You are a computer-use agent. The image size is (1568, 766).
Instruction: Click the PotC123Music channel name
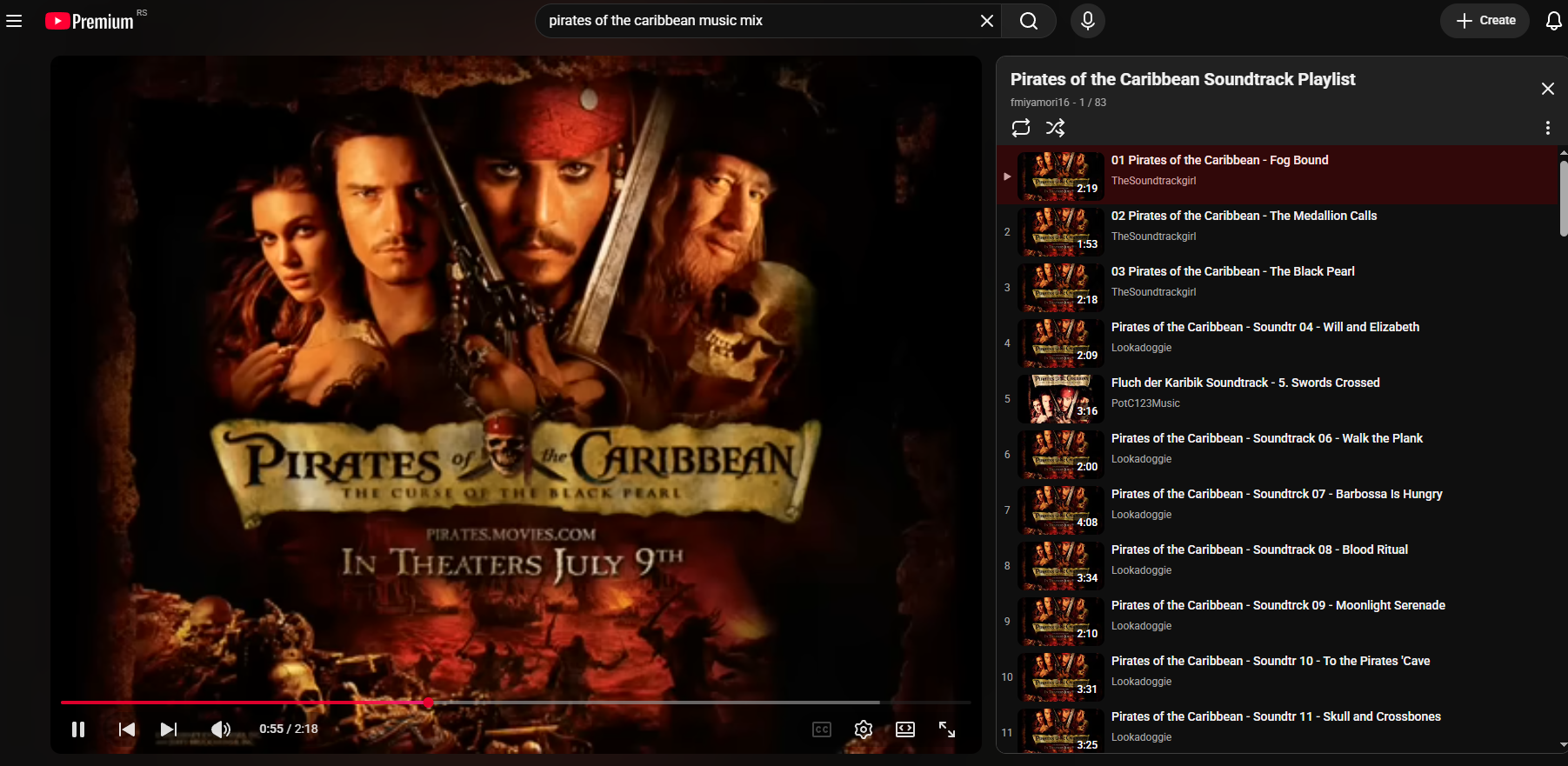[x=1145, y=403]
